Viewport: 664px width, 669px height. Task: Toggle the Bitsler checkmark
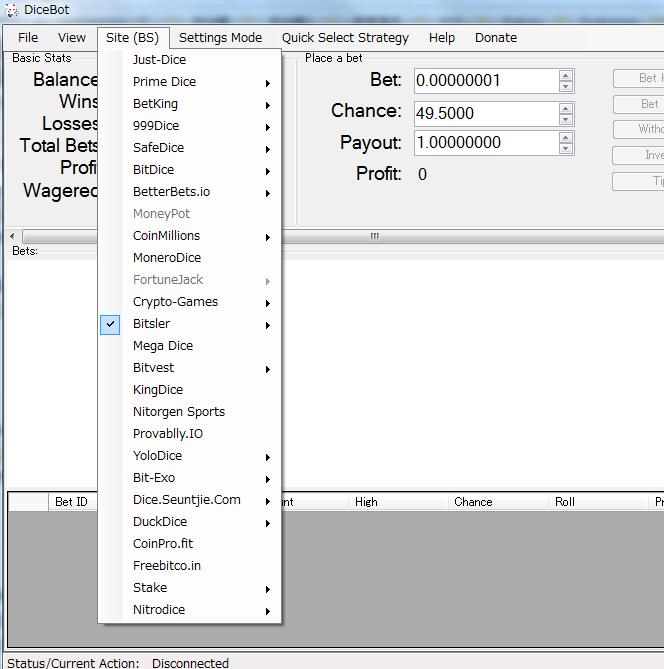click(x=110, y=324)
